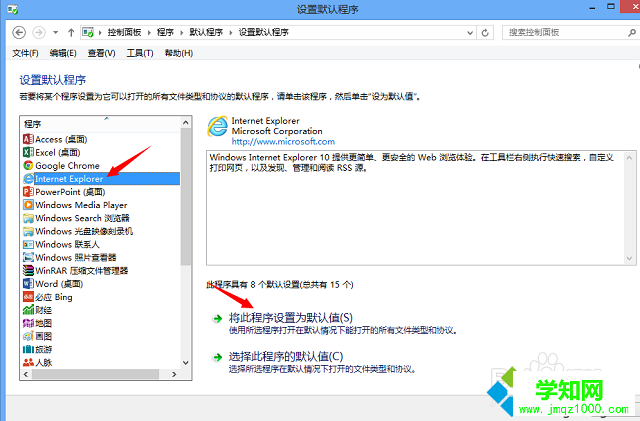This screenshot has height=421, width=640.
Task: Open the 文件(F) menu
Action: point(25,53)
